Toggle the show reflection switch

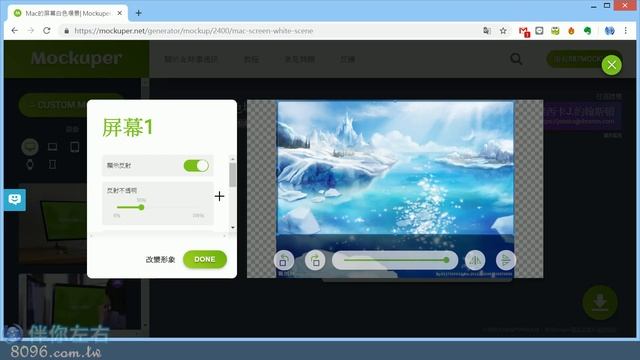196,165
